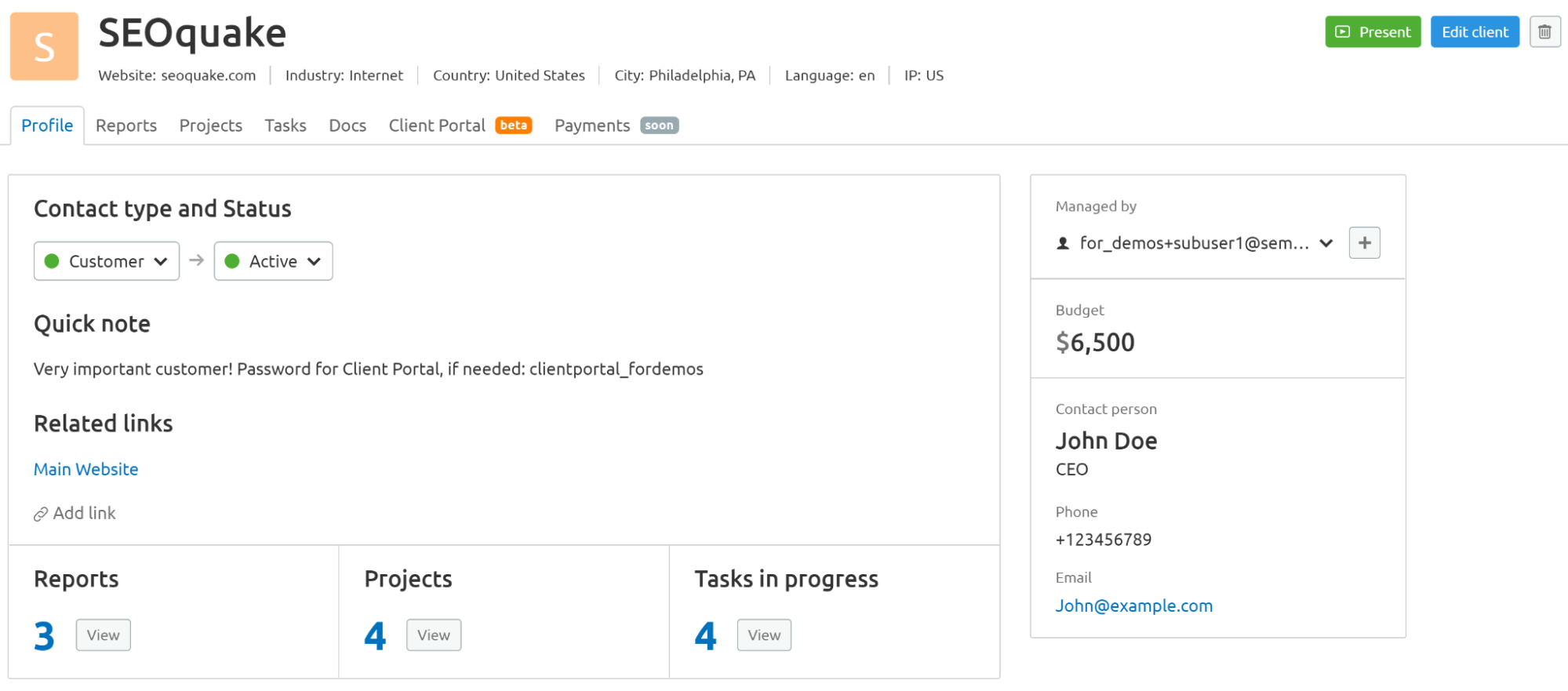Click the orange S client avatar
This screenshot has height=691, width=1568.
[x=44, y=46]
